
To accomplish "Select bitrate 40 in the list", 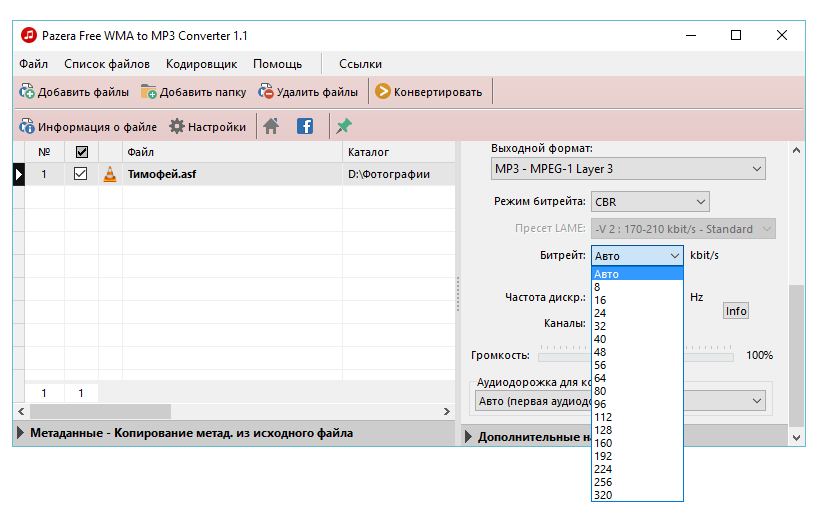I will (638, 339).
